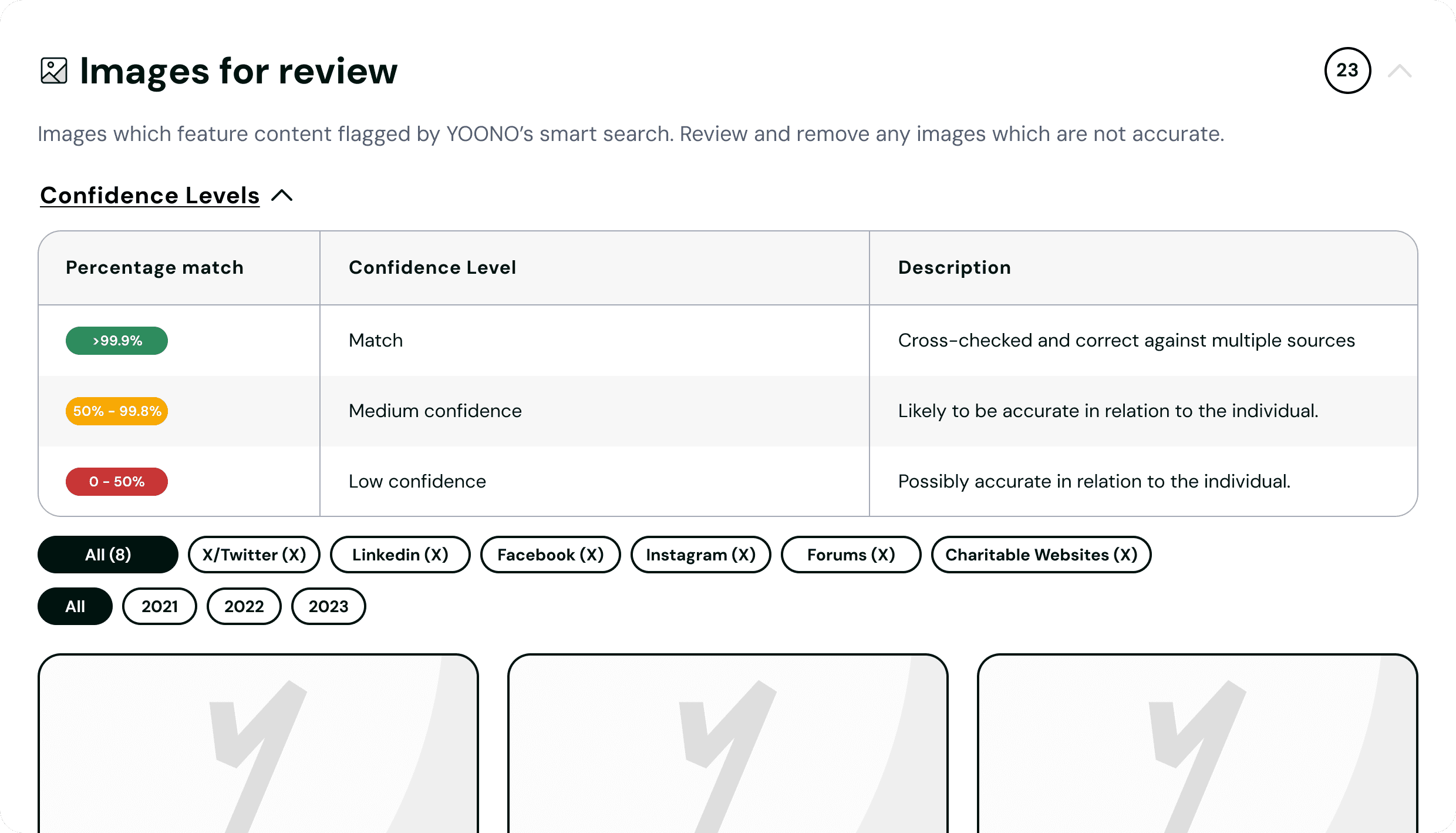This screenshot has height=833, width=1456.
Task: Click the image icon beside Images for review
Action: (53, 71)
